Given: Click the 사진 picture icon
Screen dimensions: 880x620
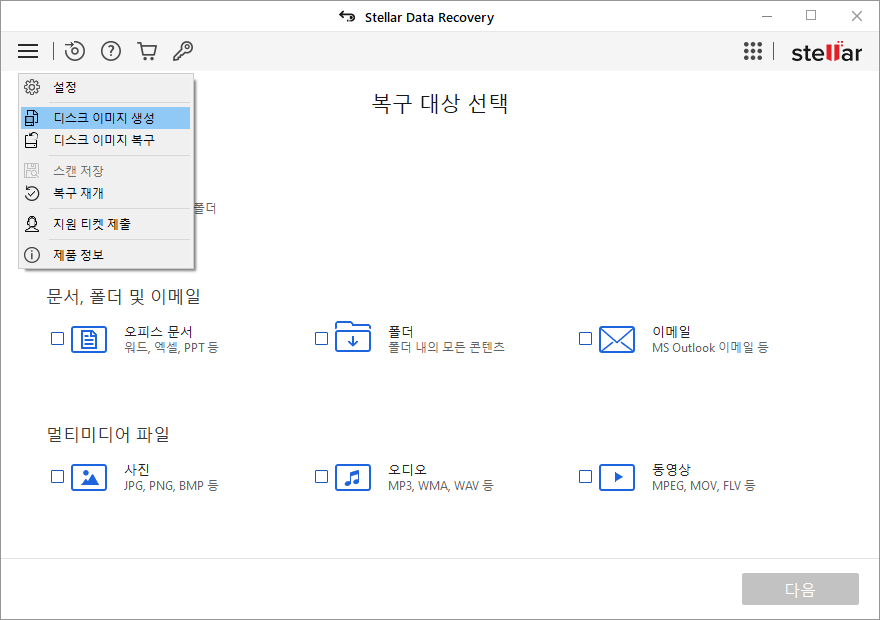Looking at the screenshot, I should coord(89,477).
